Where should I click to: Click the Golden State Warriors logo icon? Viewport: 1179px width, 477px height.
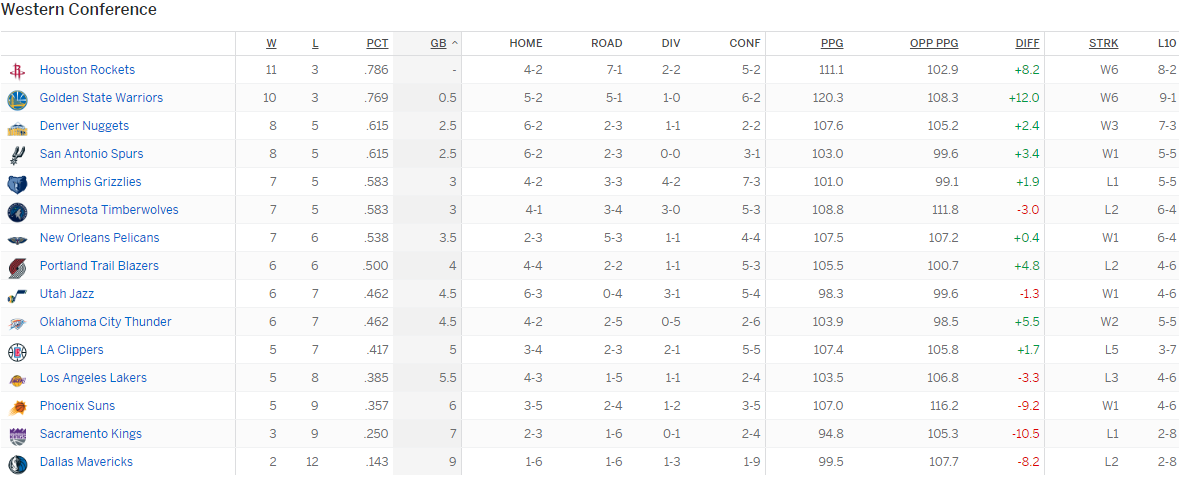17,98
